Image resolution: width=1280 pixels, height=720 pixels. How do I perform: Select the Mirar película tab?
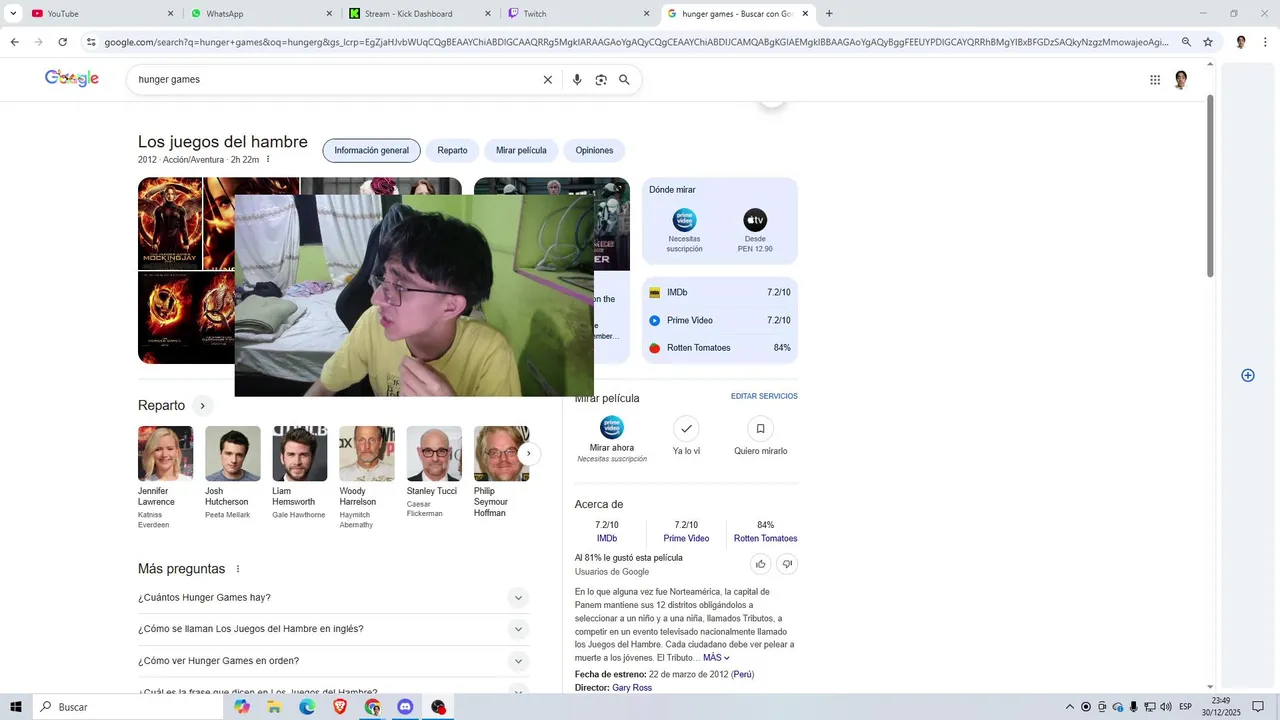tap(521, 151)
